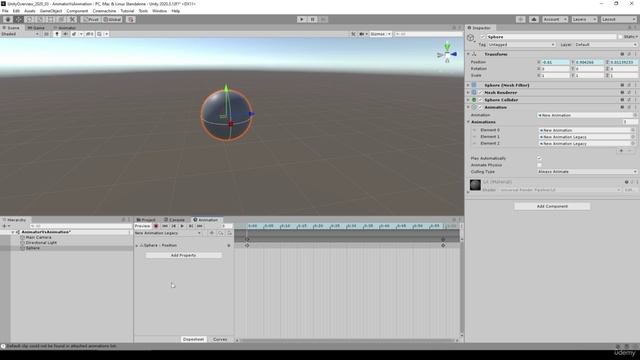The width and height of the screenshot is (640, 360).
Task: Open the Gizmos dropdown in Scene view
Action: click(x=380, y=34)
